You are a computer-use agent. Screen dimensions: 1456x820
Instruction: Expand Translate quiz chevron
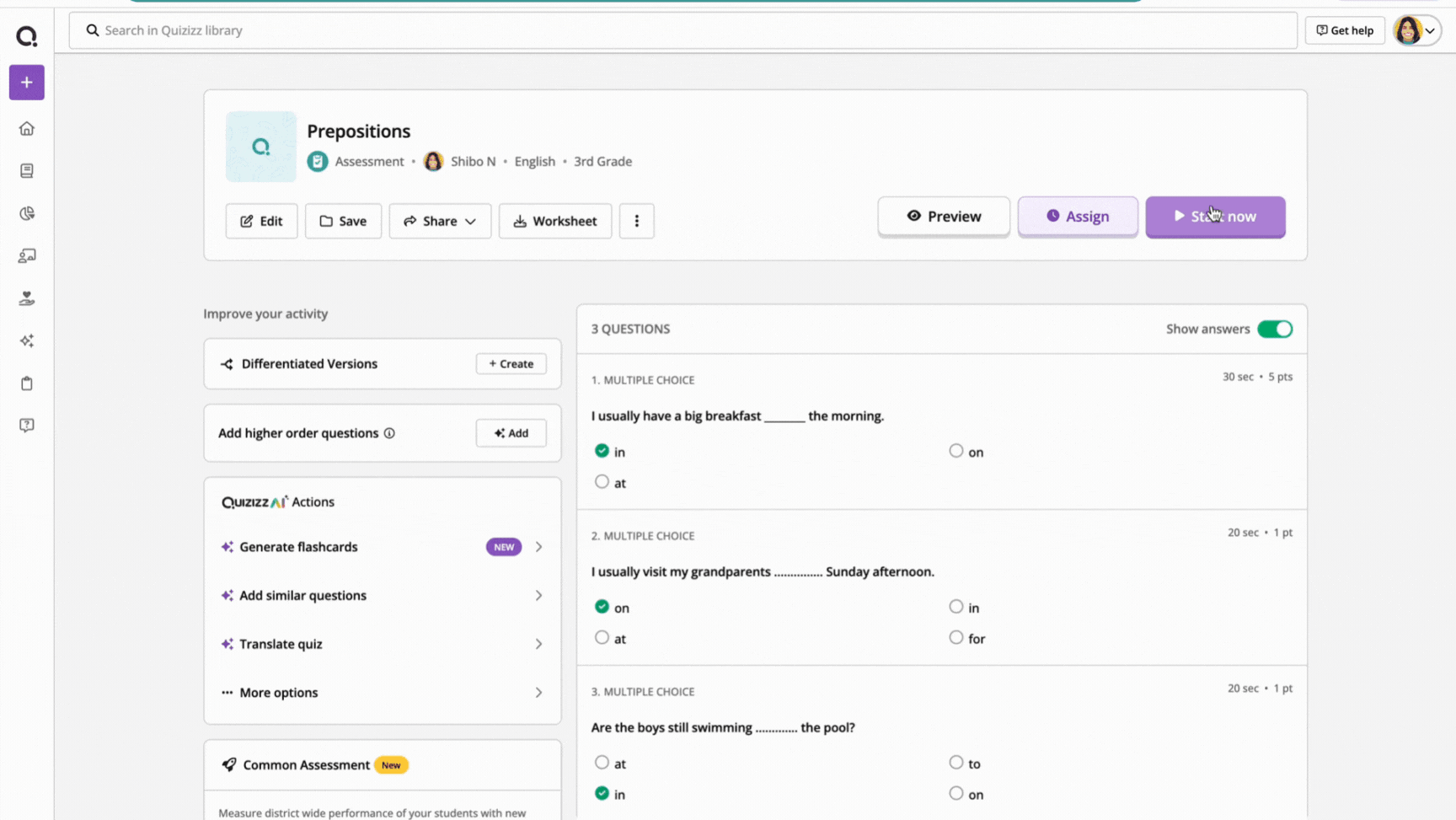pos(538,644)
